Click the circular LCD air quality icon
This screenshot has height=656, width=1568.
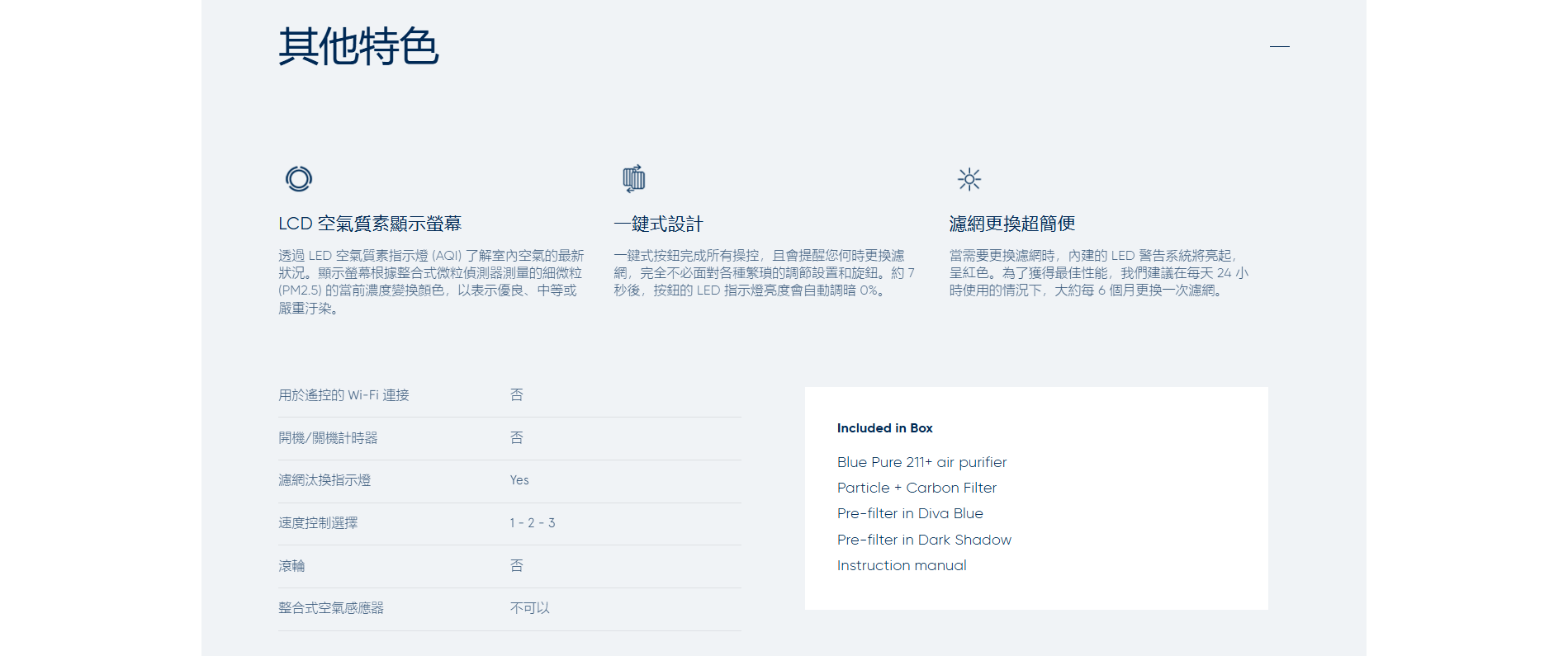(x=299, y=179)
